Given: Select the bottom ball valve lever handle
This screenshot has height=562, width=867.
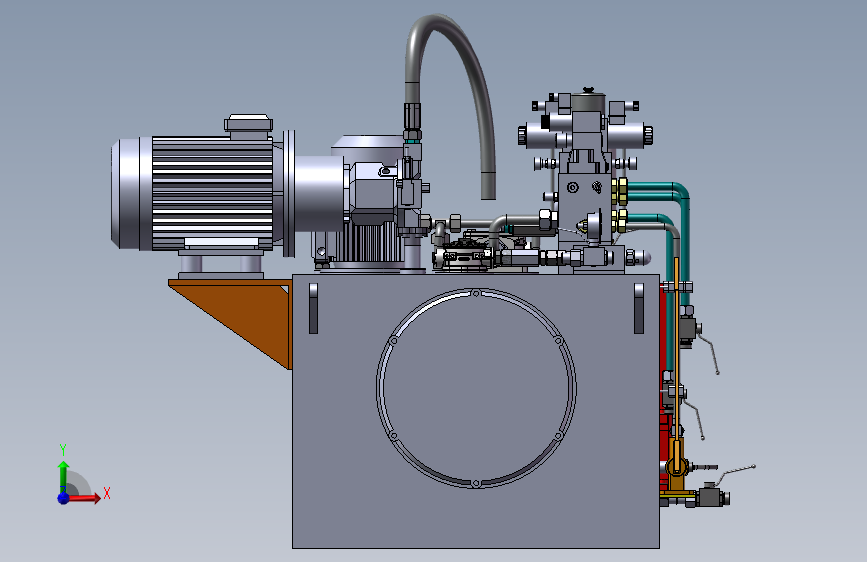Looking at the screenshot, I should click(735, 473).
